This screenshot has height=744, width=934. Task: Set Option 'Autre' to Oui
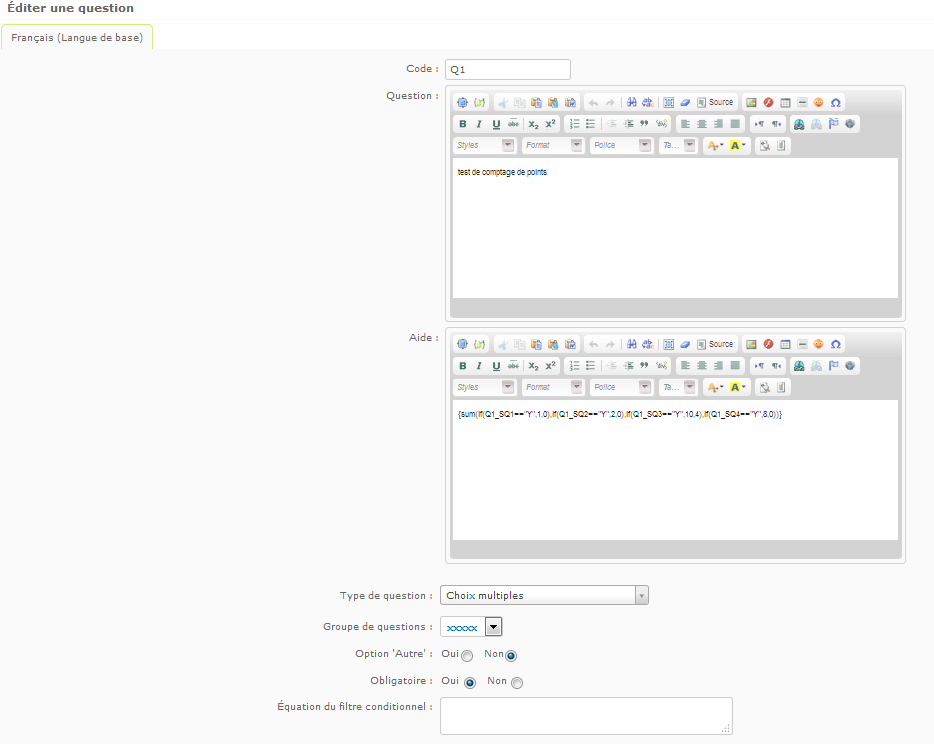click(x=467, y=656)
